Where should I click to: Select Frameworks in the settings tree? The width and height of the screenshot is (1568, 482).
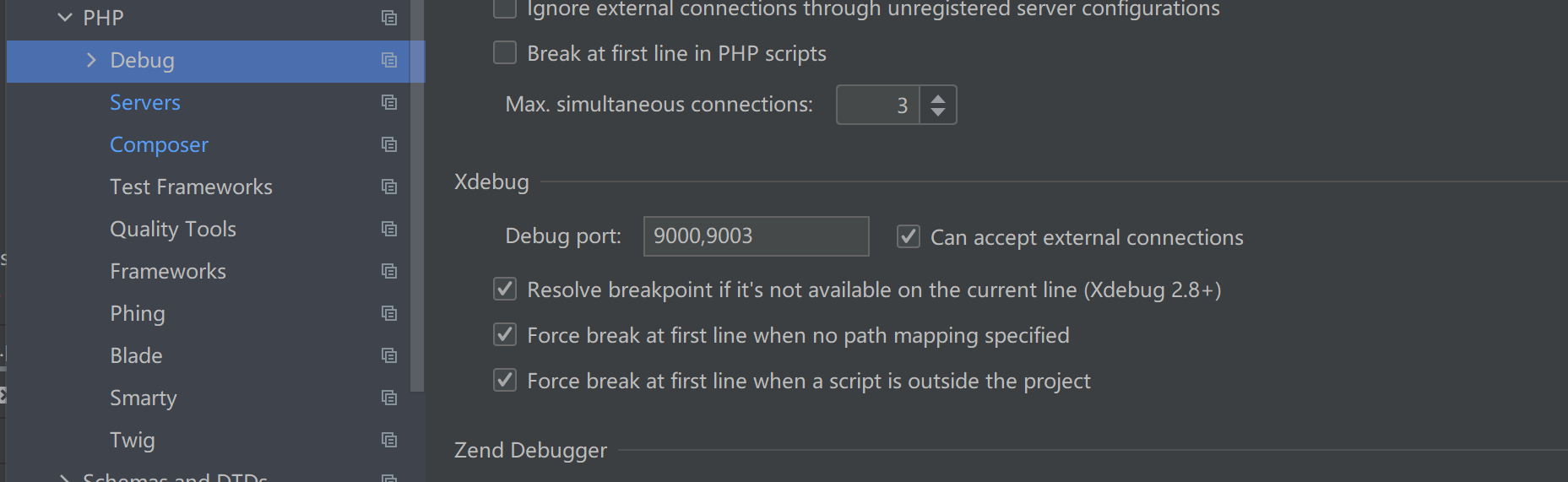tap(168, 271)
